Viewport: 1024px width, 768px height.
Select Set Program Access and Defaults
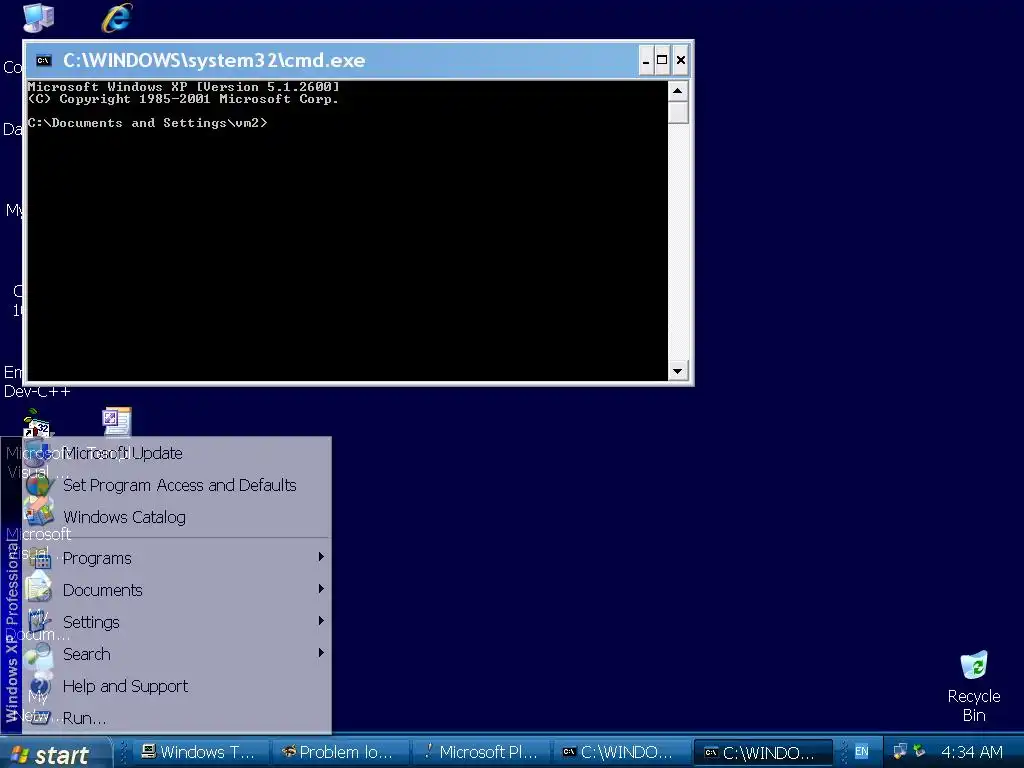178,485
